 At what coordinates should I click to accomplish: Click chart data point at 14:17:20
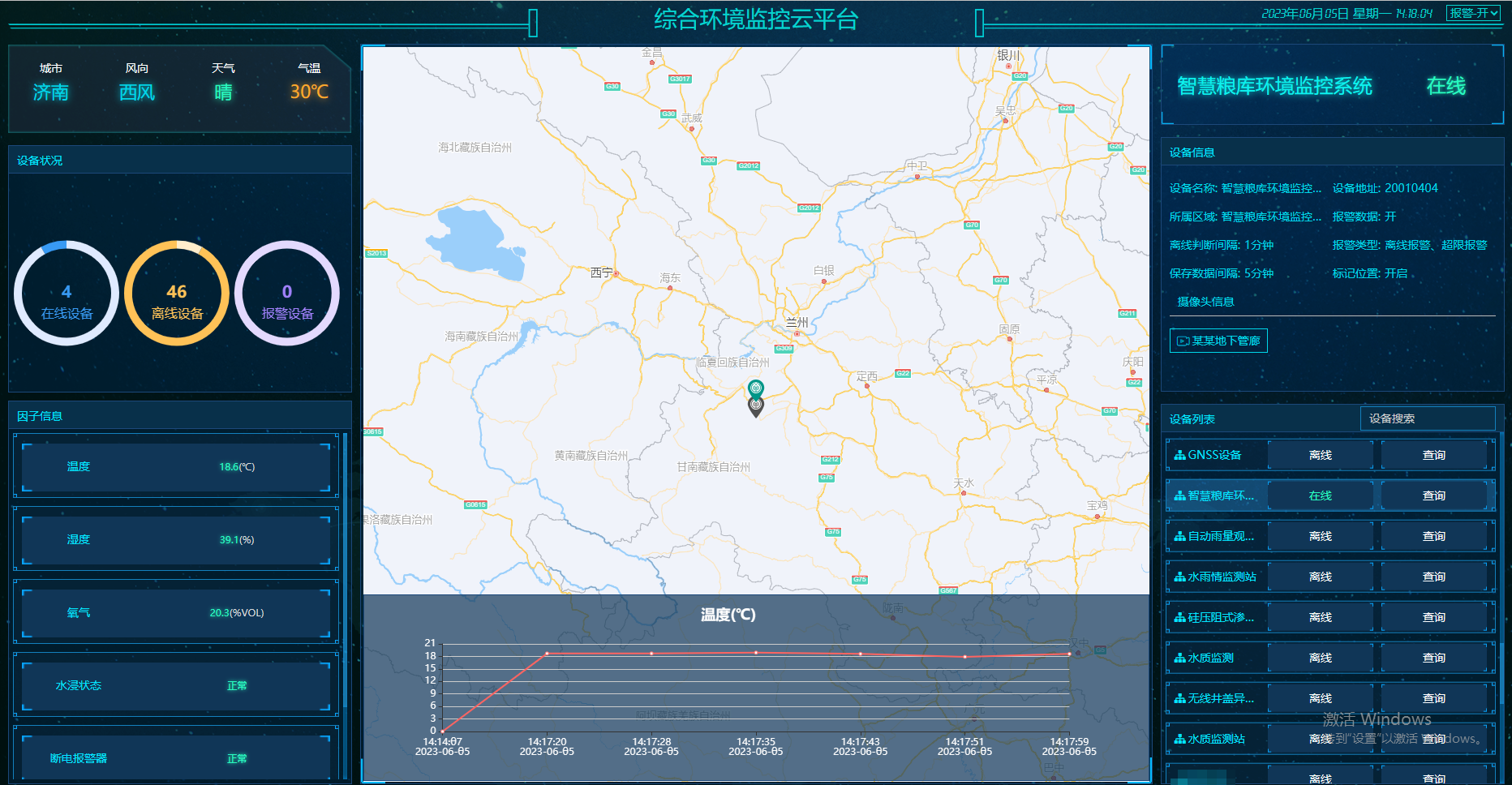[x=547, y=653]
